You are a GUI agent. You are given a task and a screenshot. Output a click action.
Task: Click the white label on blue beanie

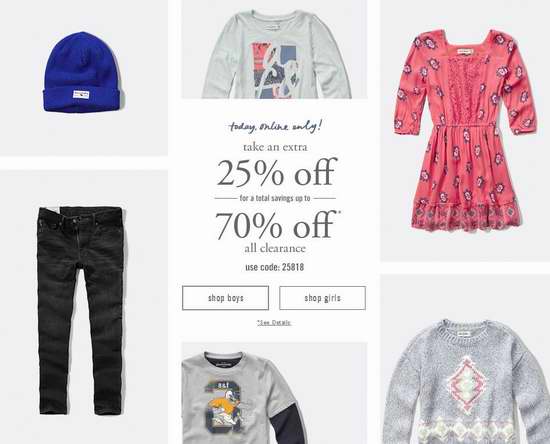click(x=81, y=95)
